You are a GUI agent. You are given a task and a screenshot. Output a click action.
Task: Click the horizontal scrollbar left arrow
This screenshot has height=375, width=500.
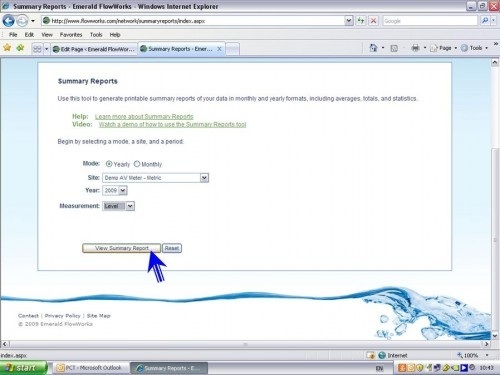[x=5, y=344]
